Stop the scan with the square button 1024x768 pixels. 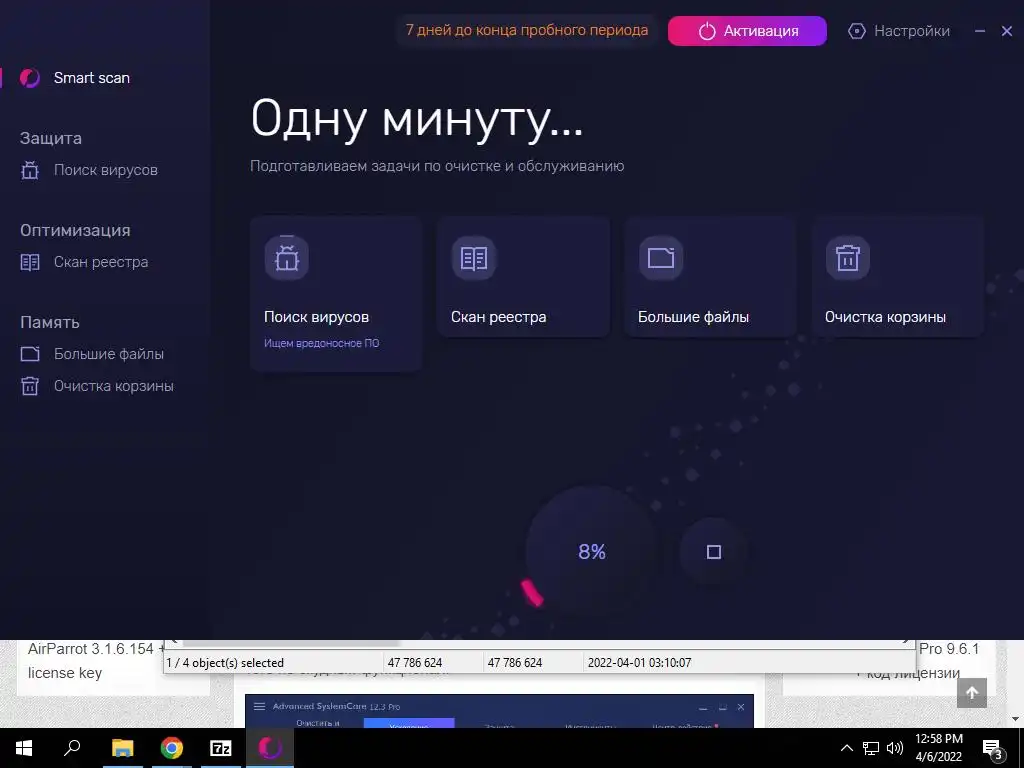pos(714,552)
